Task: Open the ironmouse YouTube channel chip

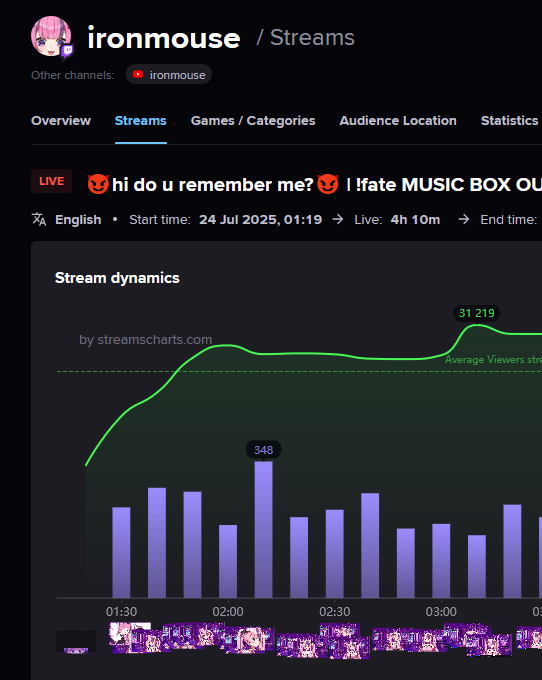Action: 169,75
